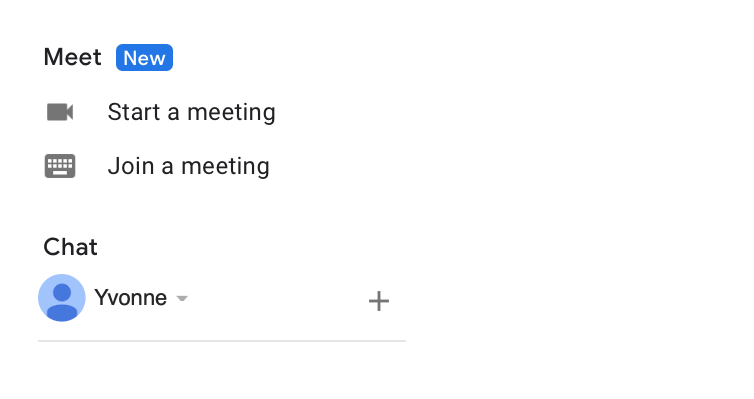The image size is (754, 399).
Task: Select Join a meeting
Action: 188,166
